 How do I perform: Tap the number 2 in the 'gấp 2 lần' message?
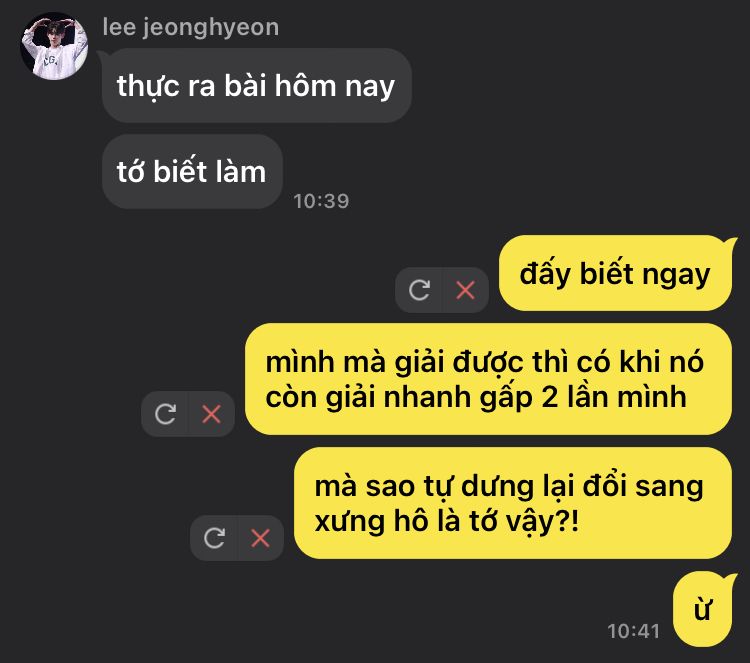[549, 397]
